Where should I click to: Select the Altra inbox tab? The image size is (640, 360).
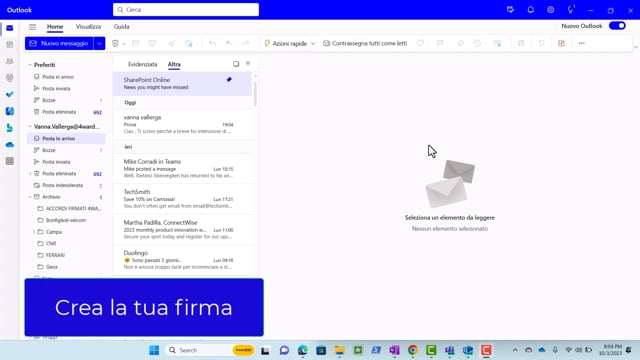(174, 64)
